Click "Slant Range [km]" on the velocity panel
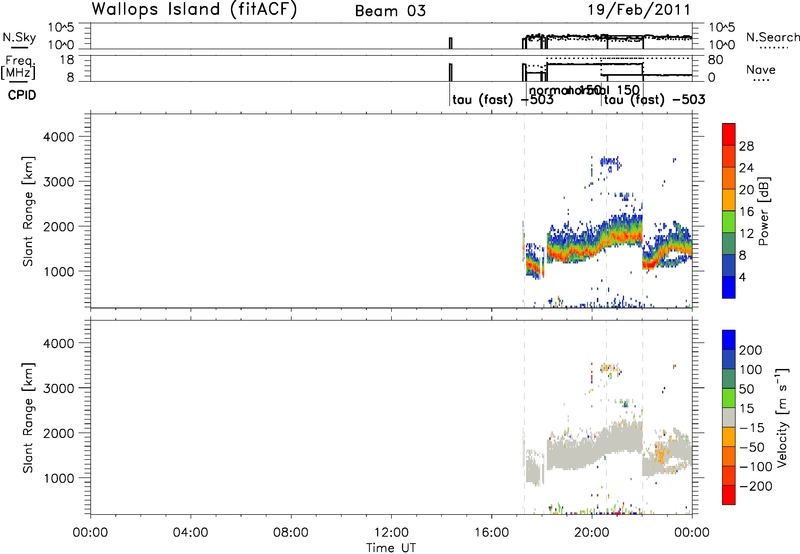Screen dimensions: 800x554 point(28,418)
